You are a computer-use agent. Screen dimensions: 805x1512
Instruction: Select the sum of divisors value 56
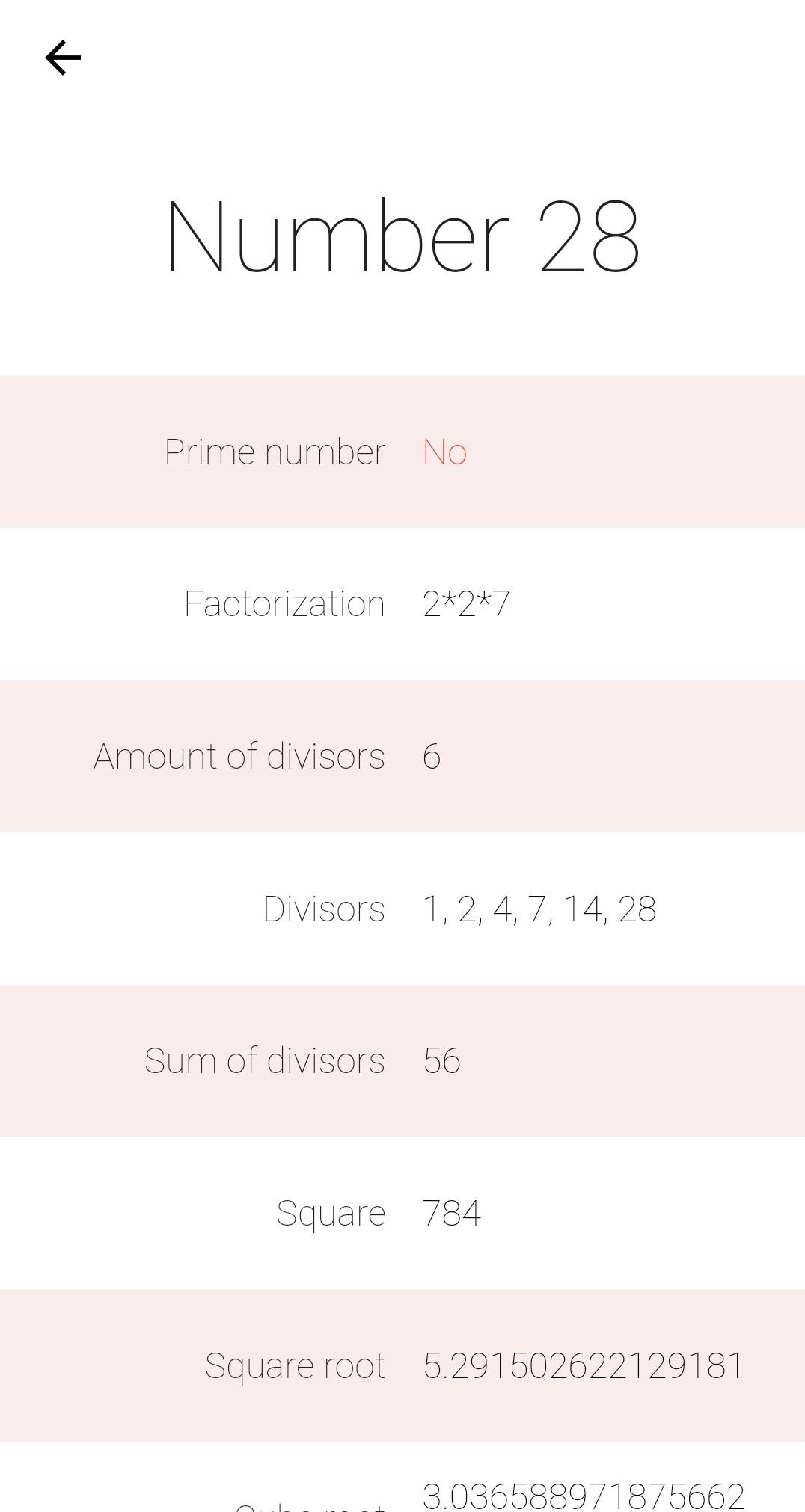[441, 1060]
